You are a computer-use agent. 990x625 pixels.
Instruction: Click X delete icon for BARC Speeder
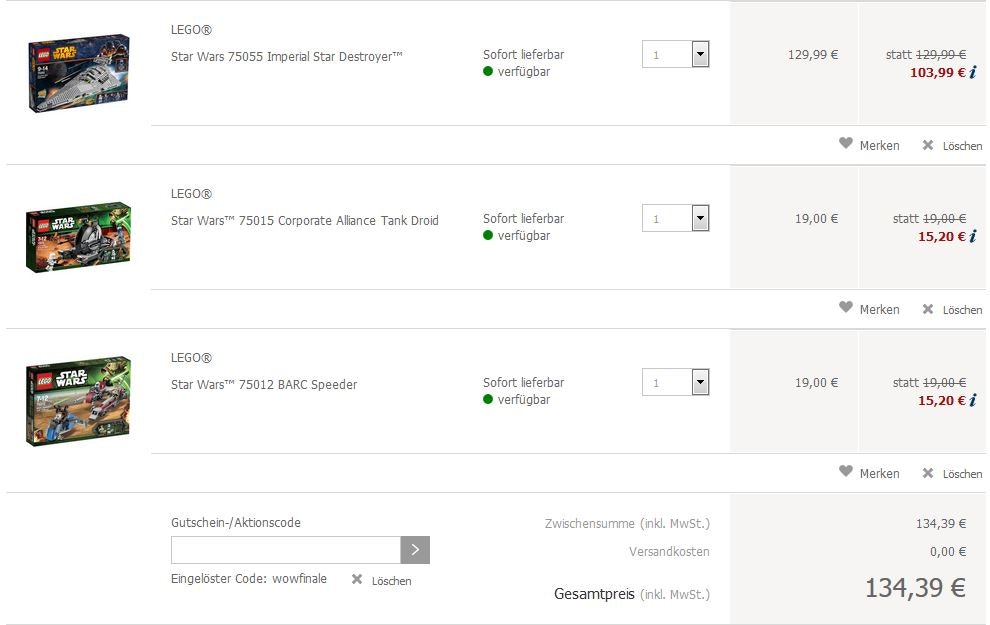[927, 473]
